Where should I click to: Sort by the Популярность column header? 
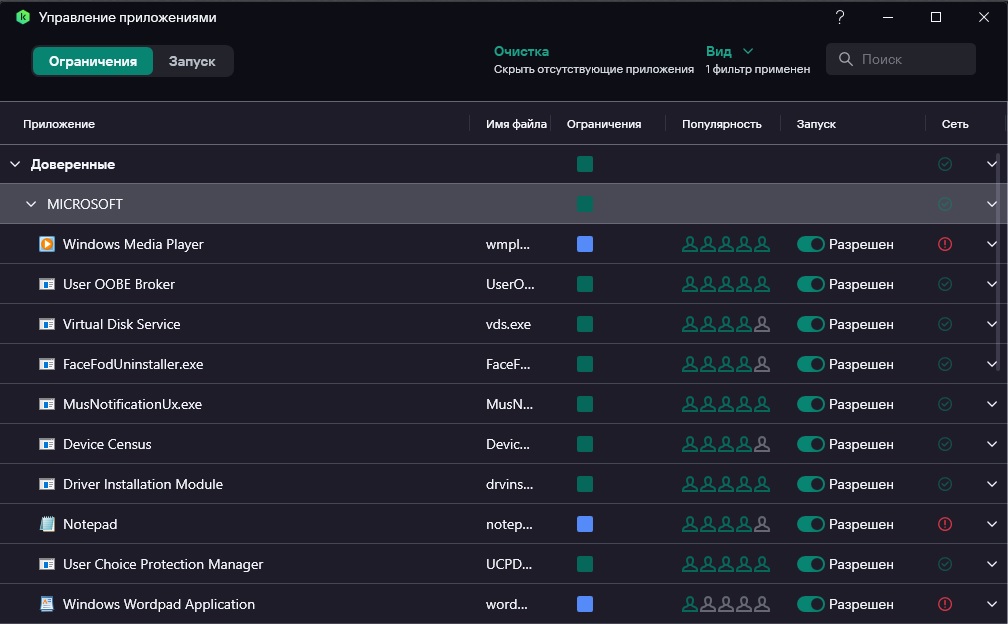pos(721,124)
